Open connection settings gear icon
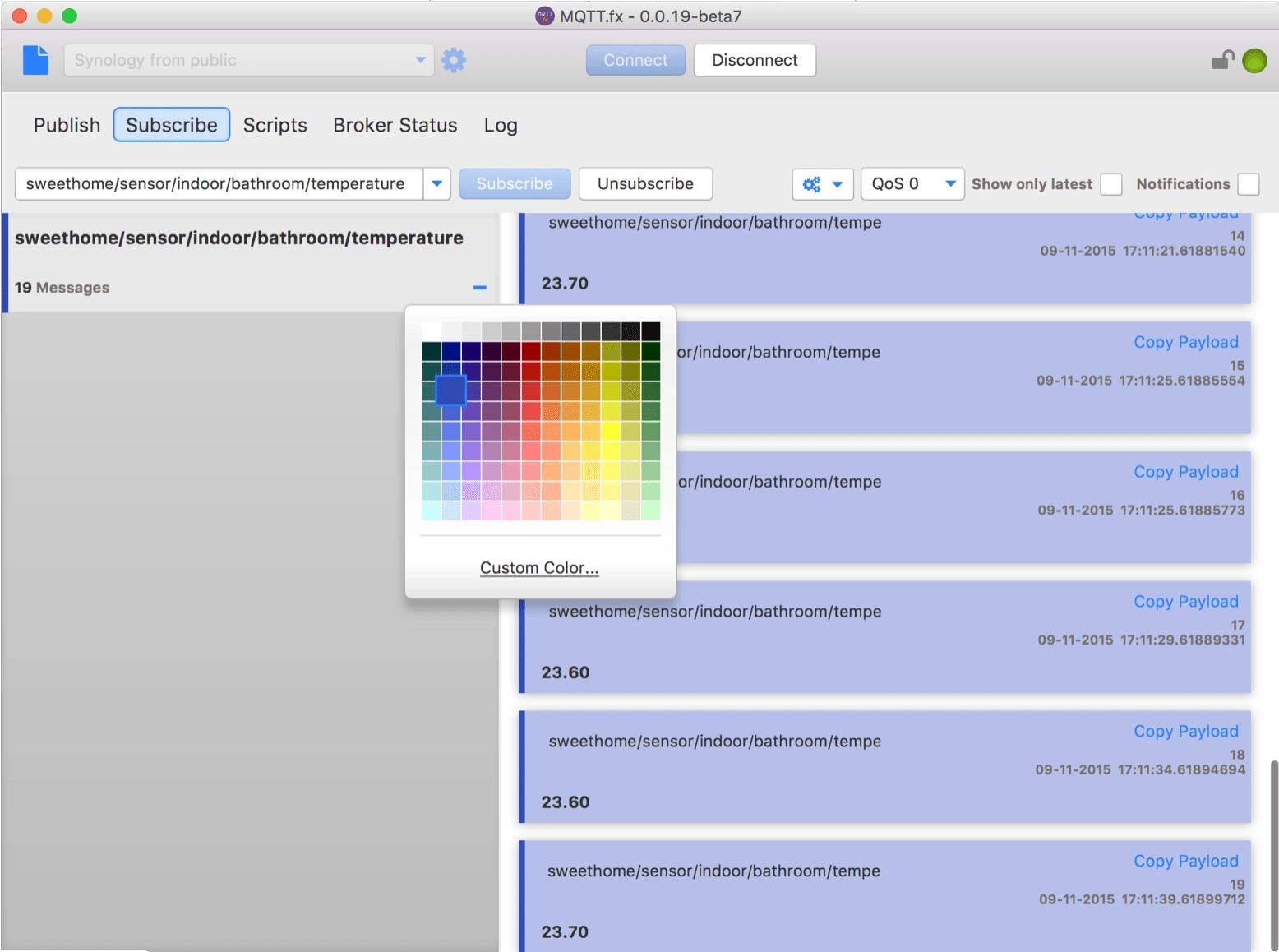The width and height of the screenshot is (1279, 952). (x=454, y=60)
